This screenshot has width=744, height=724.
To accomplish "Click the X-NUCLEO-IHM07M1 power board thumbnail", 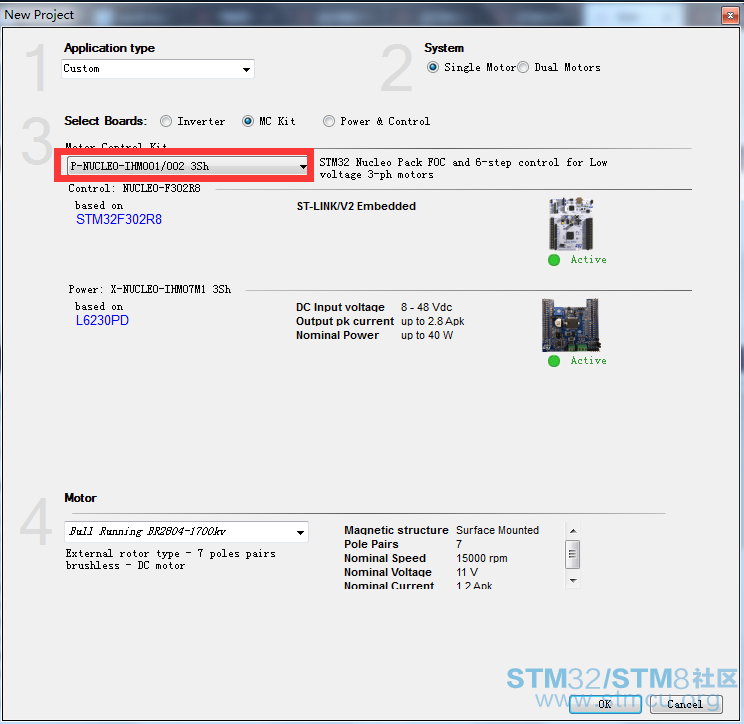I will tap(571, 325).
